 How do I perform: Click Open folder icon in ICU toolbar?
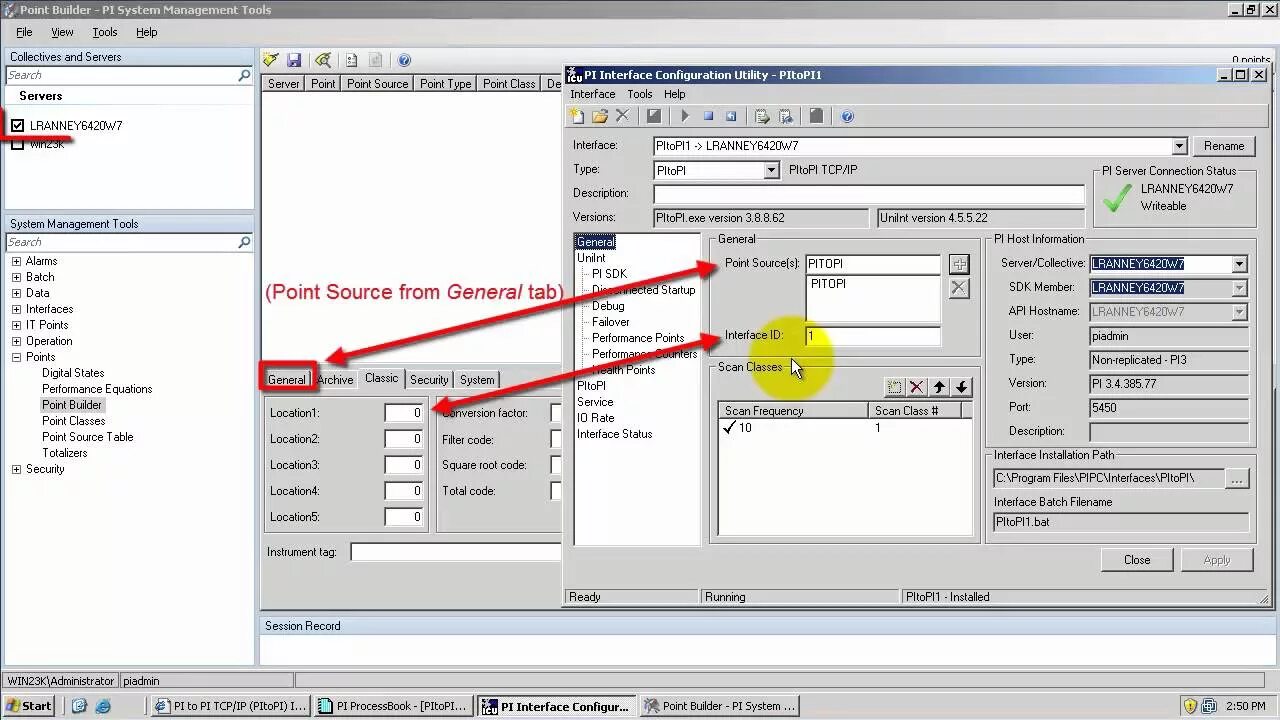(600, 116)
